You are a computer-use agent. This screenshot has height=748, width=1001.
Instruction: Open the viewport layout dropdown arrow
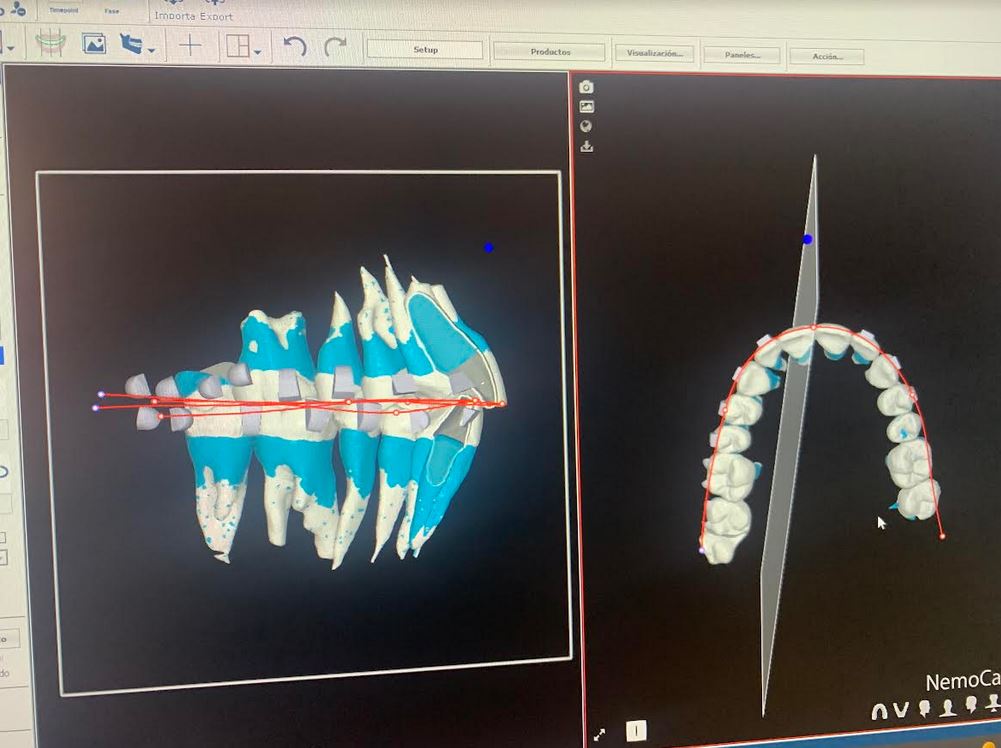coord(257,52)
